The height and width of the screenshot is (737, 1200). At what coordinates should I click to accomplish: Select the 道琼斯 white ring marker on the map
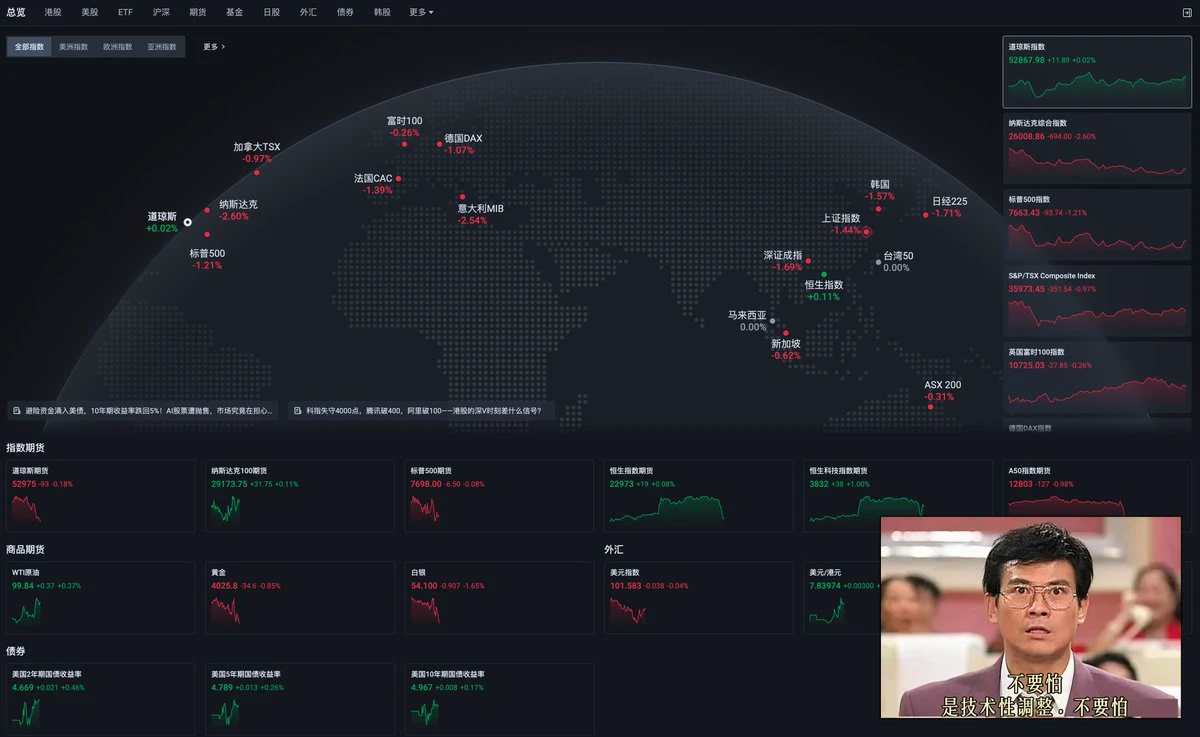(x=187, y=222)
